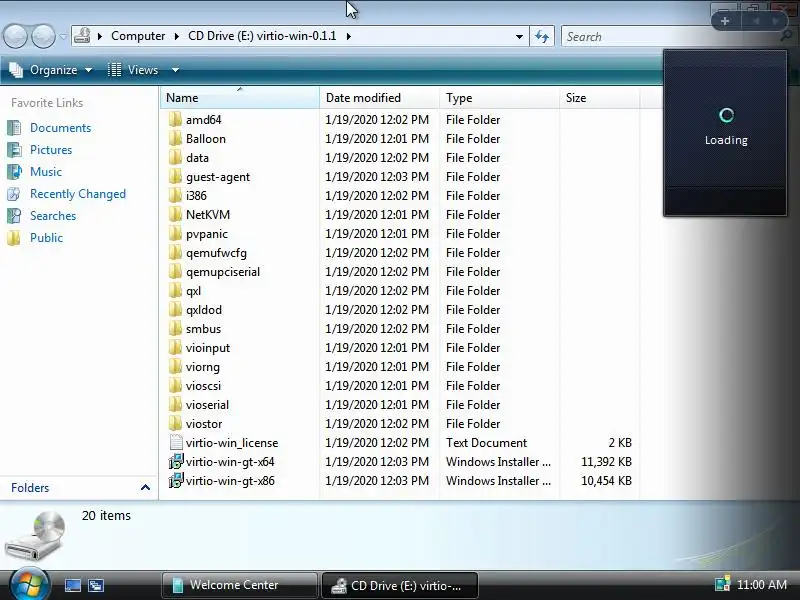Click CD Drive (E:) taskbar button

399,585
